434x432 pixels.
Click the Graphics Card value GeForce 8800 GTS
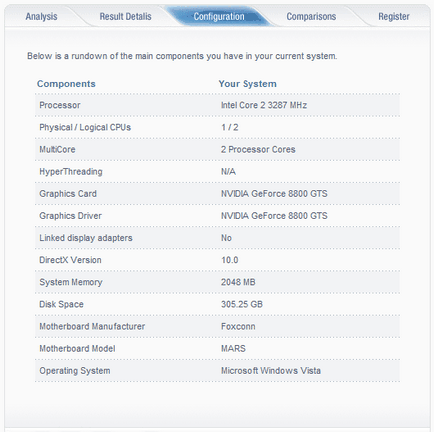(274, 194)
